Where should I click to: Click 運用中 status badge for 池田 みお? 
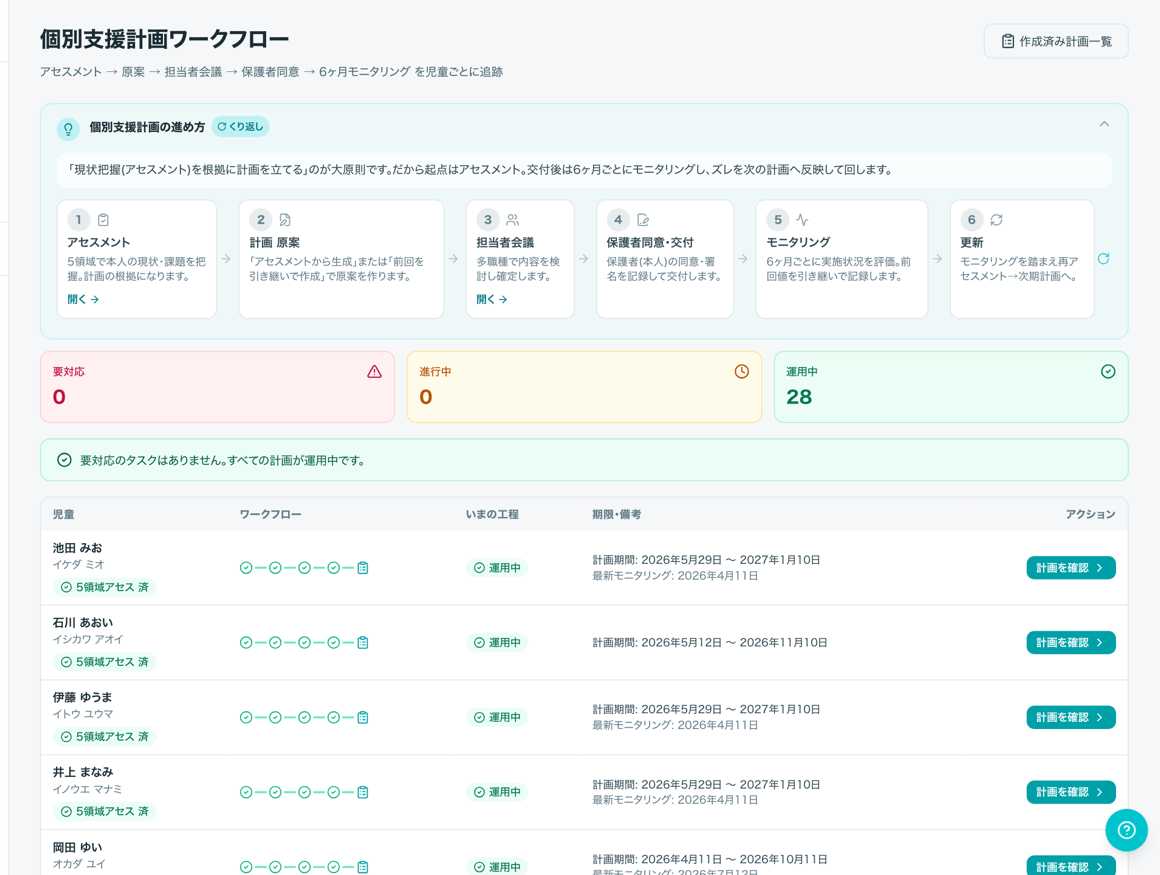pos(497,568)
